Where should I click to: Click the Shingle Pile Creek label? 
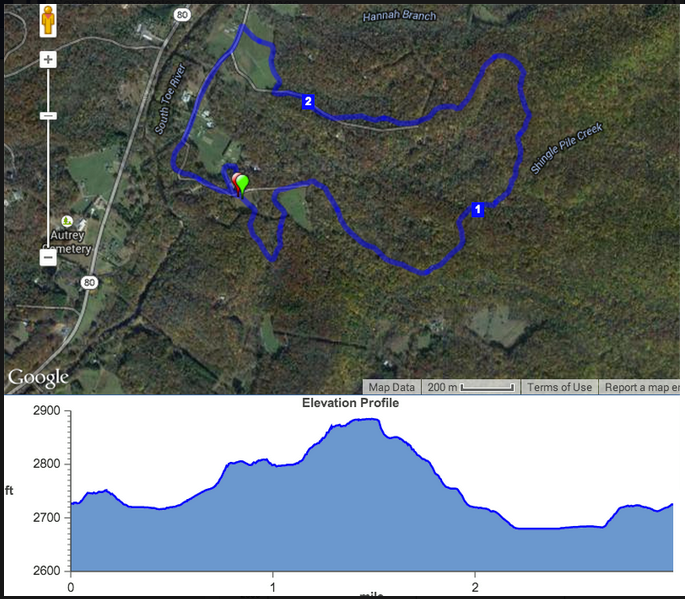[x=567, y=148]
